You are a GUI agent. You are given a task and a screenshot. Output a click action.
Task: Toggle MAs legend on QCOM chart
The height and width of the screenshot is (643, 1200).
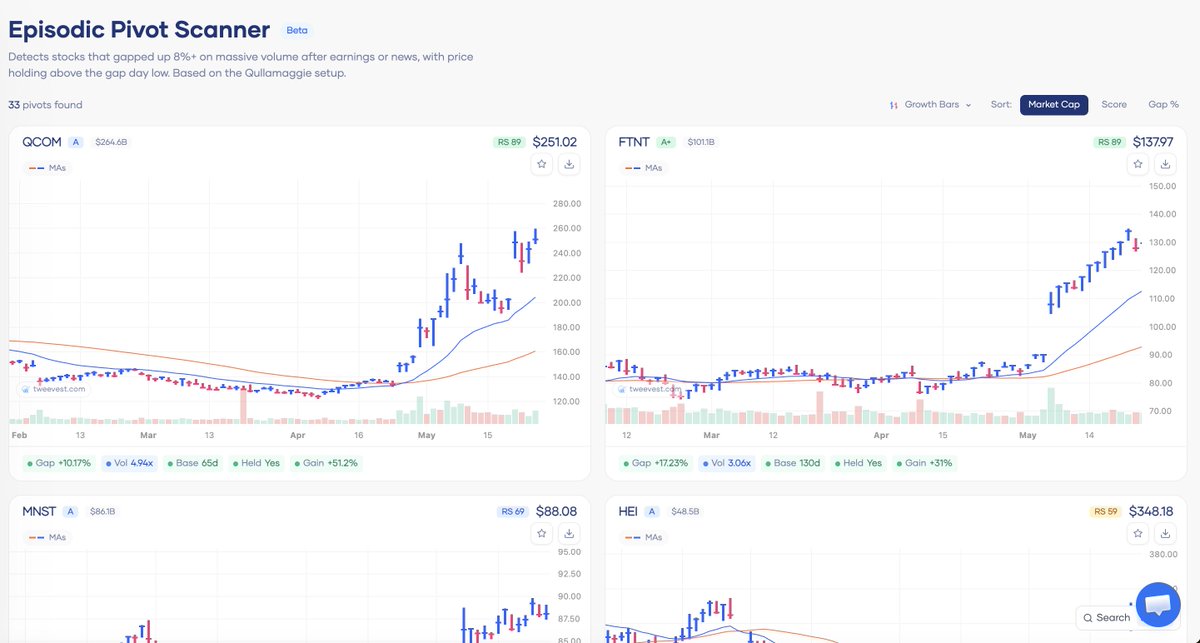tap(46, 168)
